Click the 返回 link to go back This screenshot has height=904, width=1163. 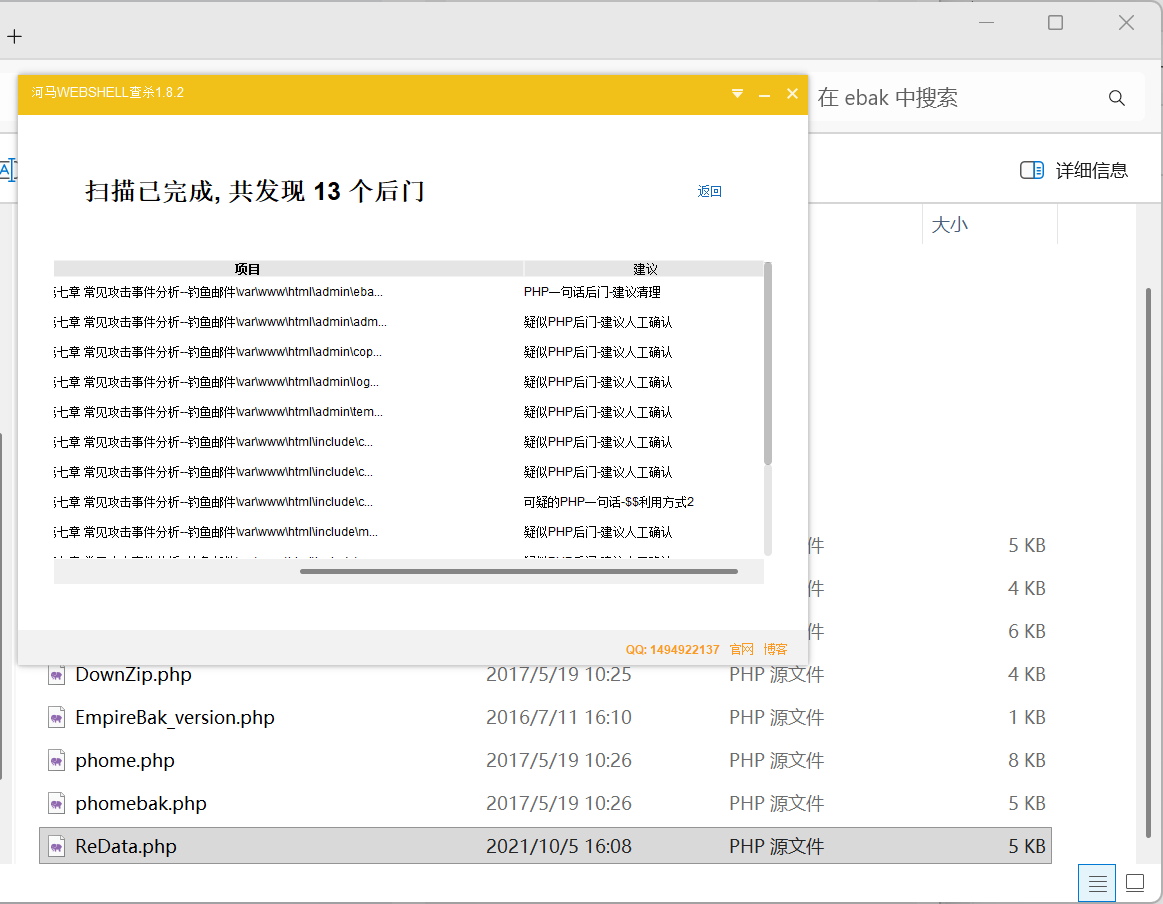coord(709,191)
